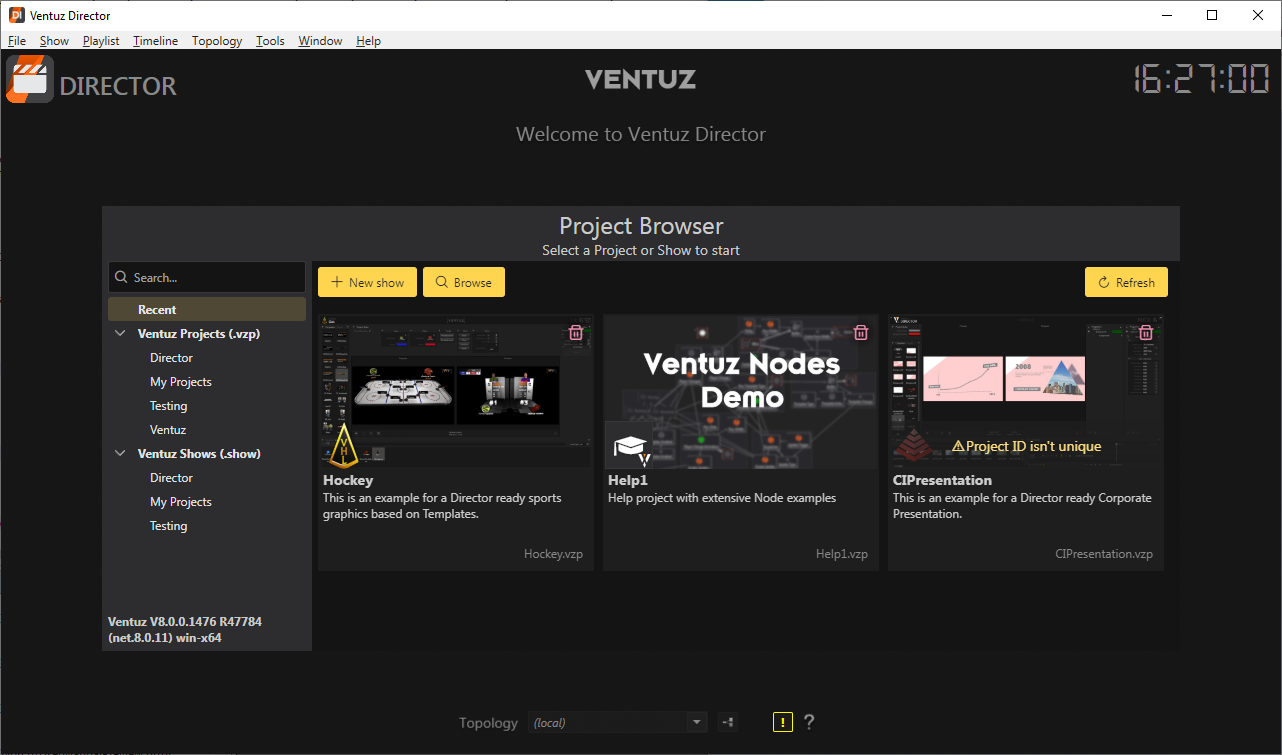Select Testing under Ventuz Projects
The height and width of the screenshot is (755, 1282).
(x=169, y=406)
